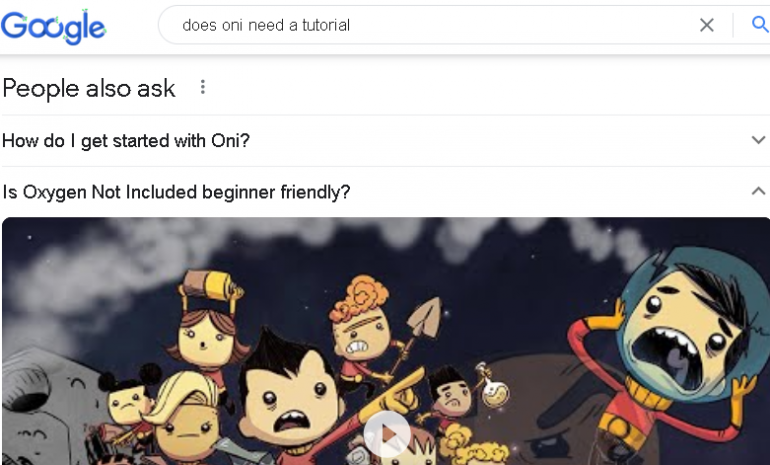Open the question How do I get started with Oni?
This screenshot has height=465, width=770.
(126, 141)
